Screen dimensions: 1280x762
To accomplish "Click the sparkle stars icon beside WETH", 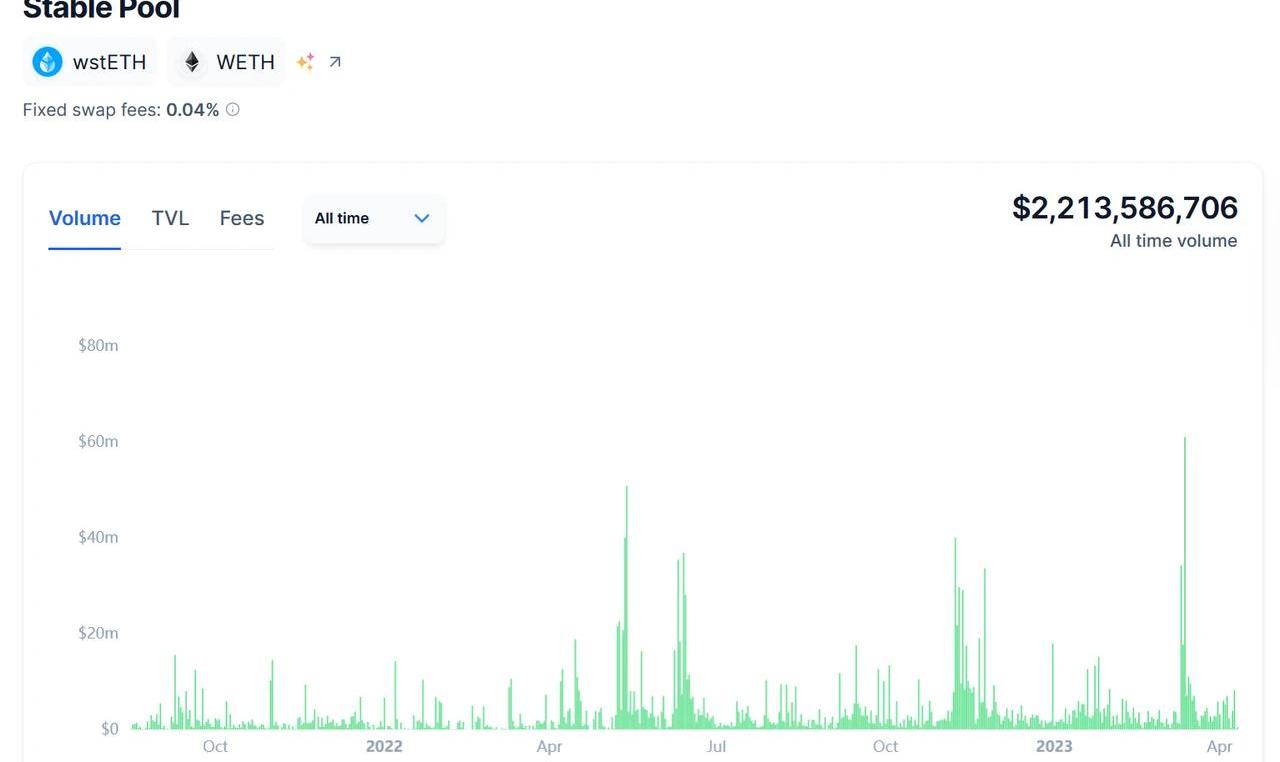I will pos(305,62).
